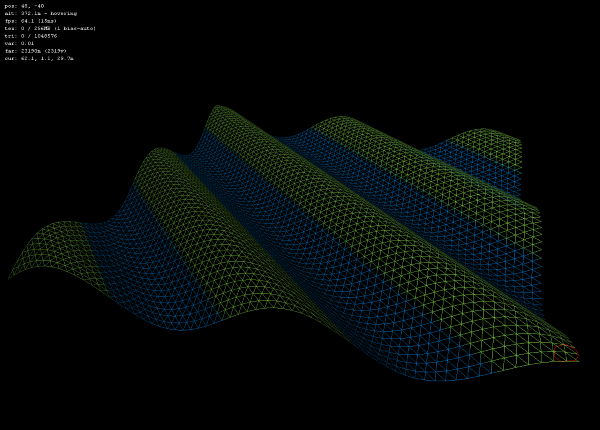Click the 'var' value readout line
The width and height of the screenshot is (600, 430).
pos(19,43)
